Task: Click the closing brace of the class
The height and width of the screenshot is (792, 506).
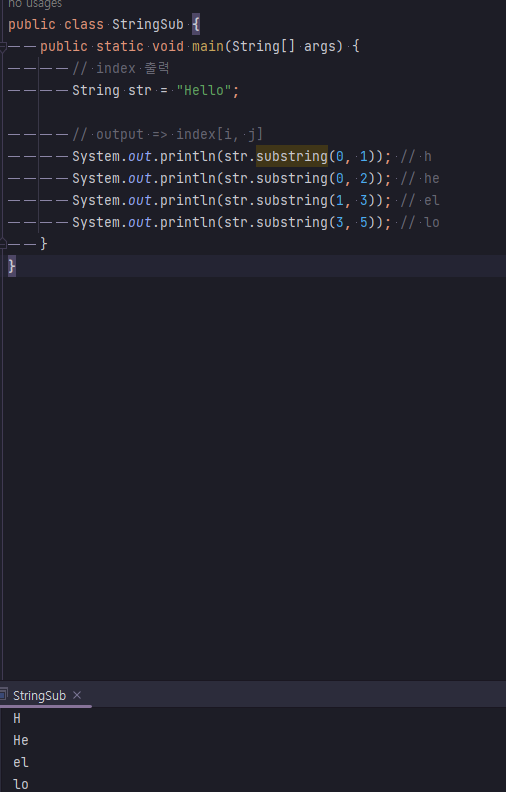Action: (x=12, y=266)
